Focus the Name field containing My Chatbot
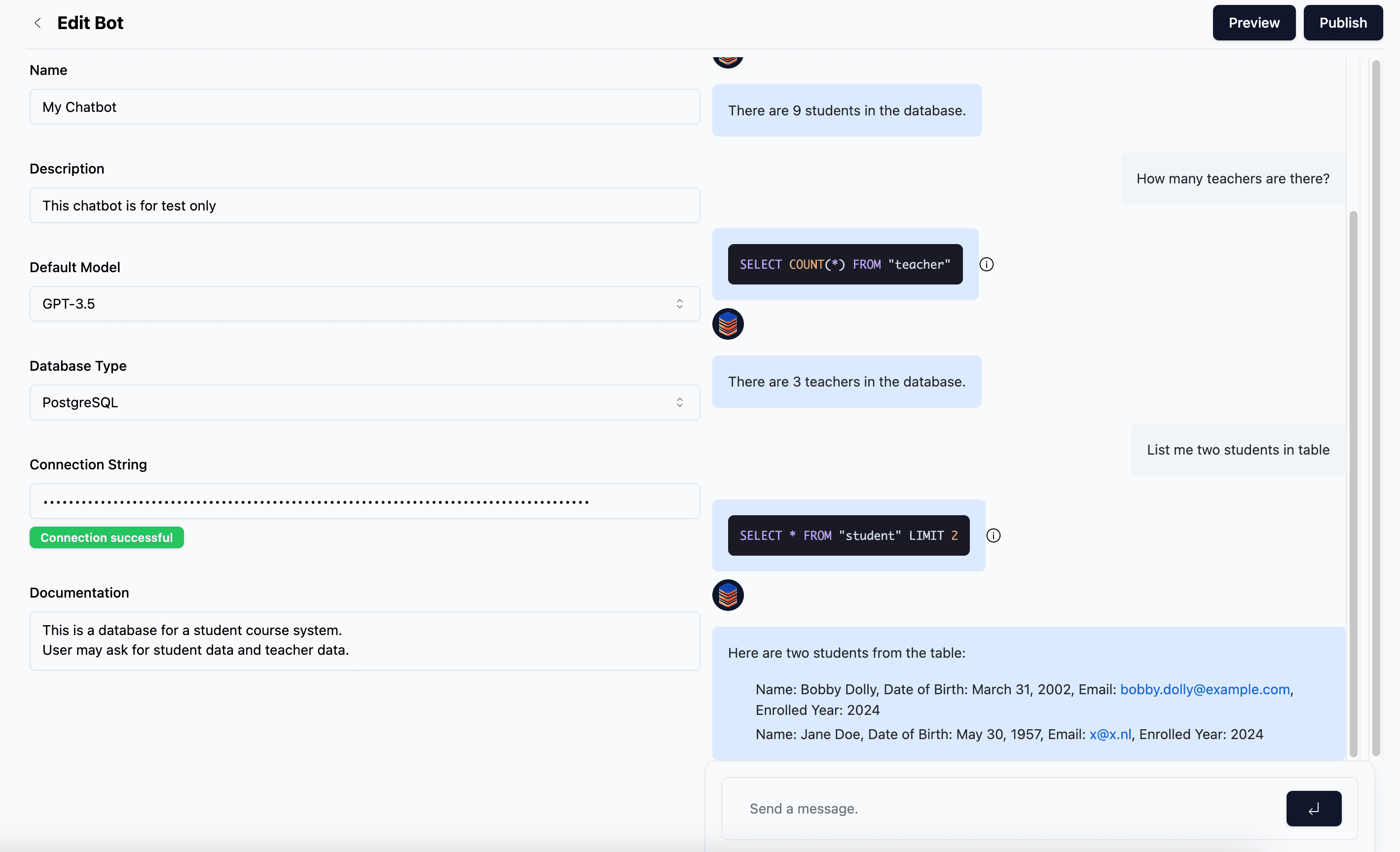The width and height of the screenshot is (1400, 852). click(364, 107)
